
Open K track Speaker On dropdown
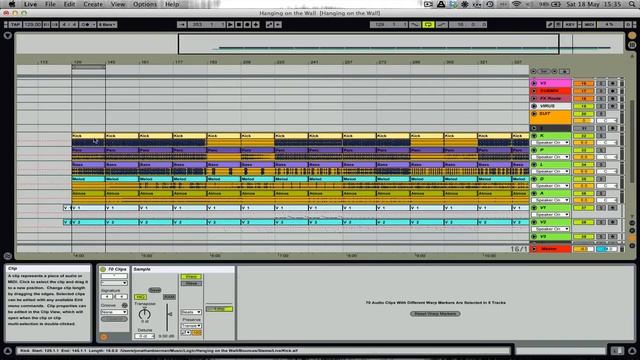click(550, 142)
